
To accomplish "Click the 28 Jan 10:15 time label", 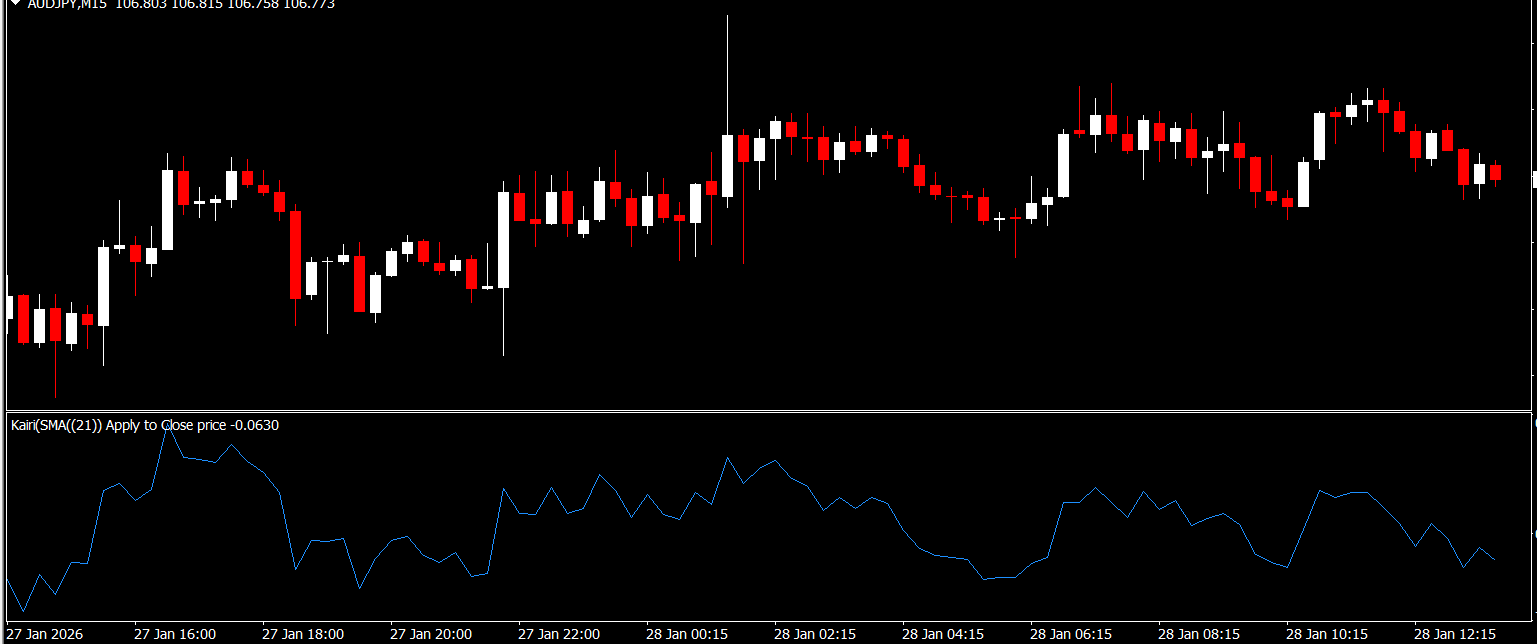I will tap(1327, 634).
